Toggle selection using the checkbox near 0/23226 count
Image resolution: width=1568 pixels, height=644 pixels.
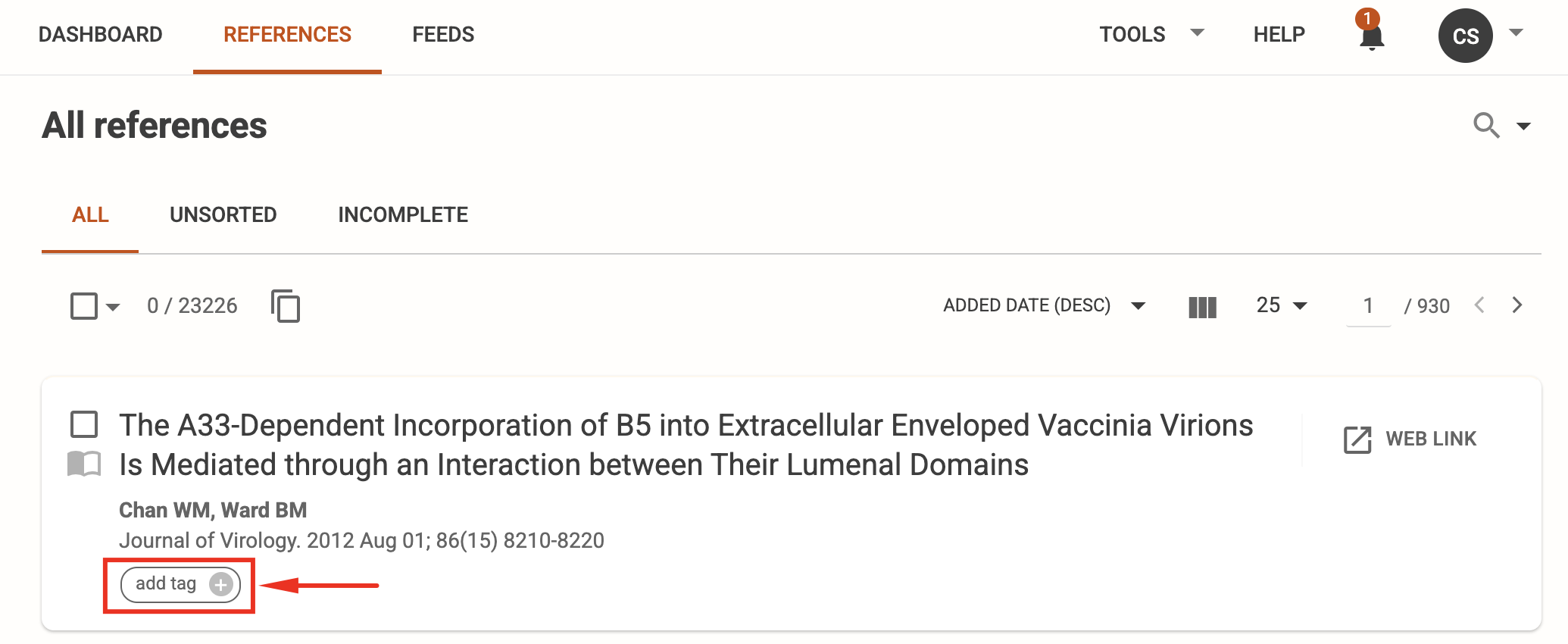pyautogui.click(x=83, y=306)
